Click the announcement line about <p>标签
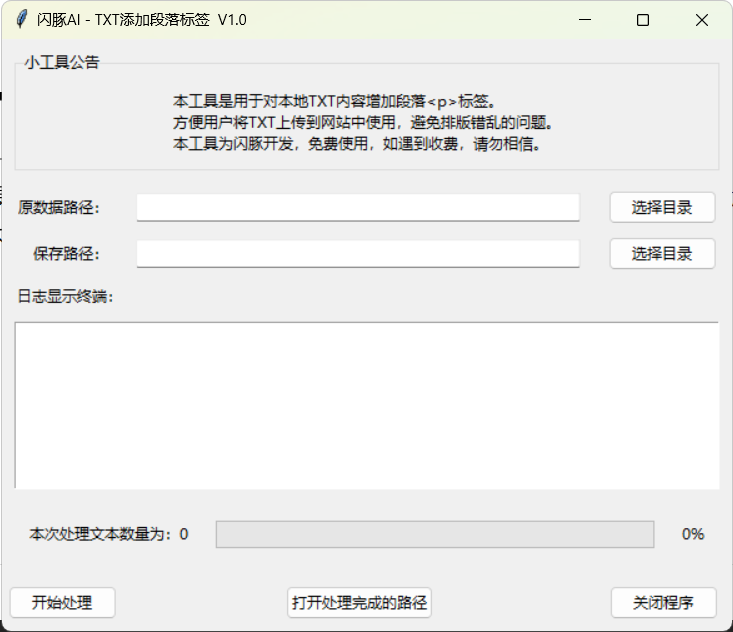This screenshot has width=733, height=632. pyautogui.click(x=335, y=101)
